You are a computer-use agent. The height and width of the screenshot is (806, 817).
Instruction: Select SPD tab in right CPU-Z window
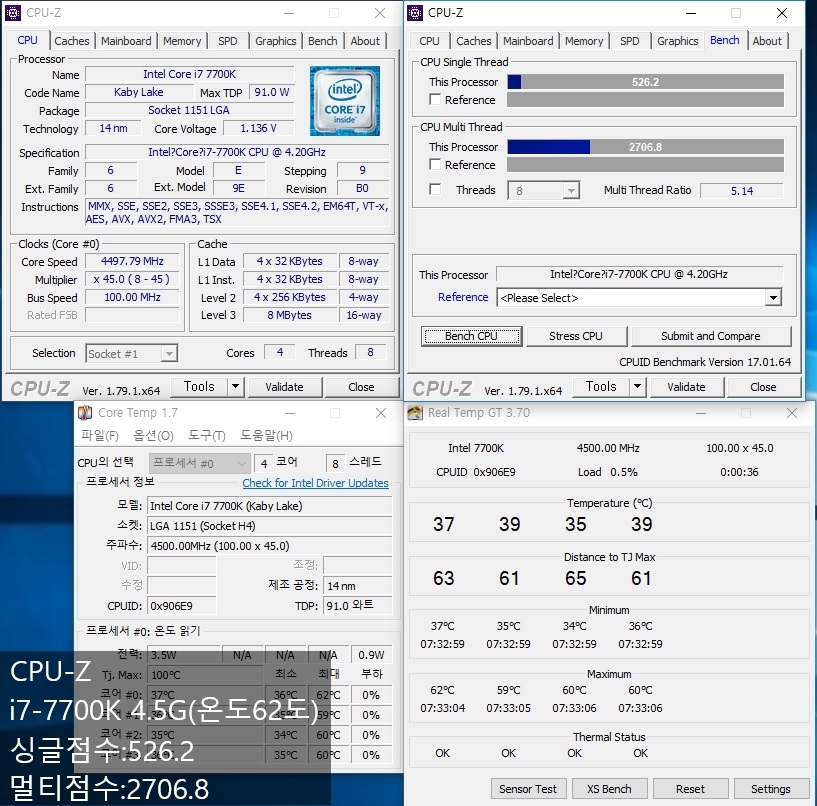pos(629,41)
